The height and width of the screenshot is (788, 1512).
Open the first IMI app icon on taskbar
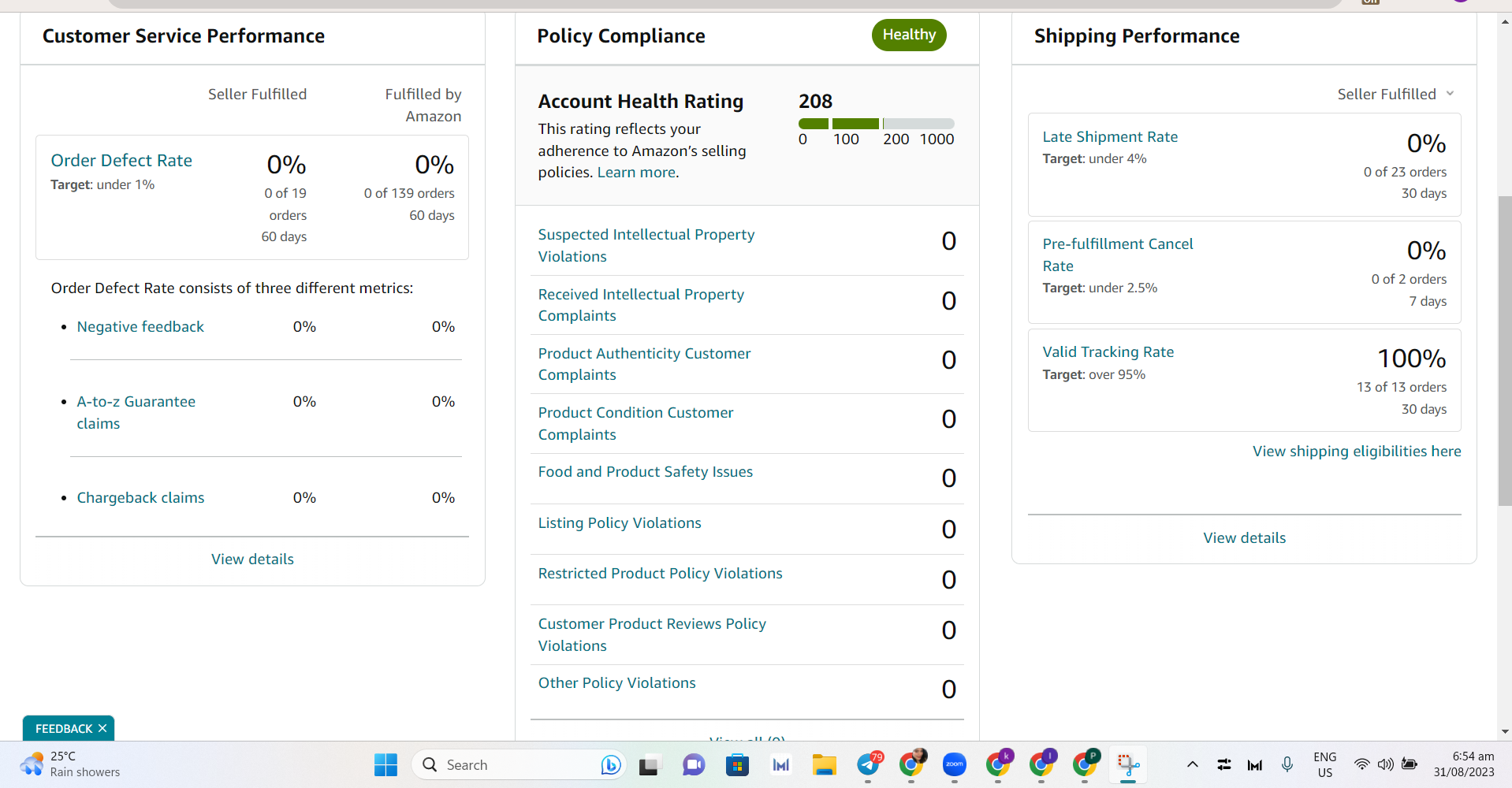780,764
